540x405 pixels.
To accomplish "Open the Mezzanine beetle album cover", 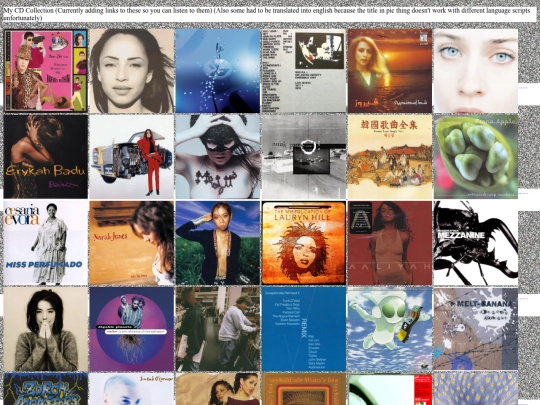I will pyautogui.click(x=476, y=243).
